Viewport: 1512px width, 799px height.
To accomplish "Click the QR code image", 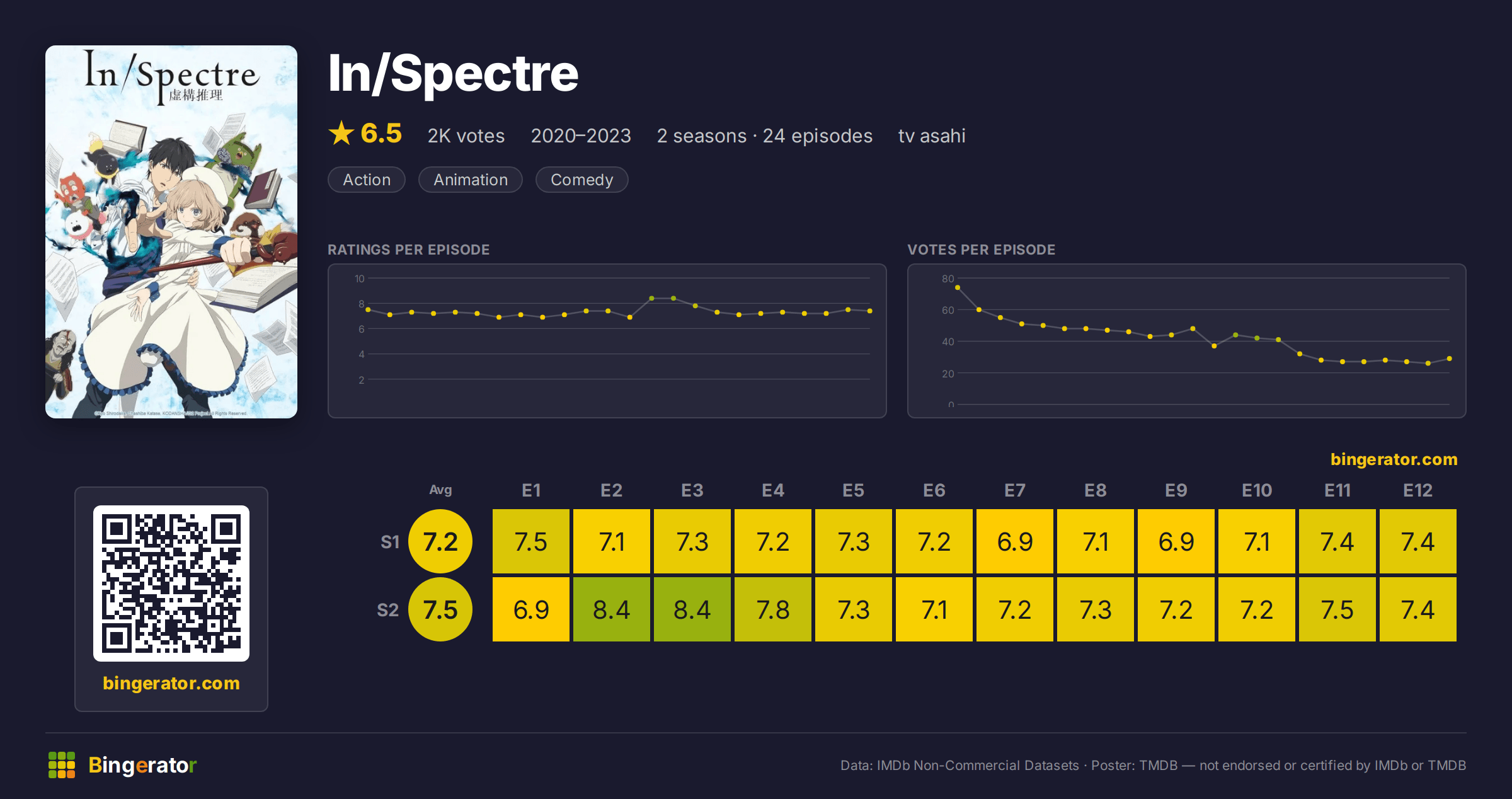I will coord(171,583).
